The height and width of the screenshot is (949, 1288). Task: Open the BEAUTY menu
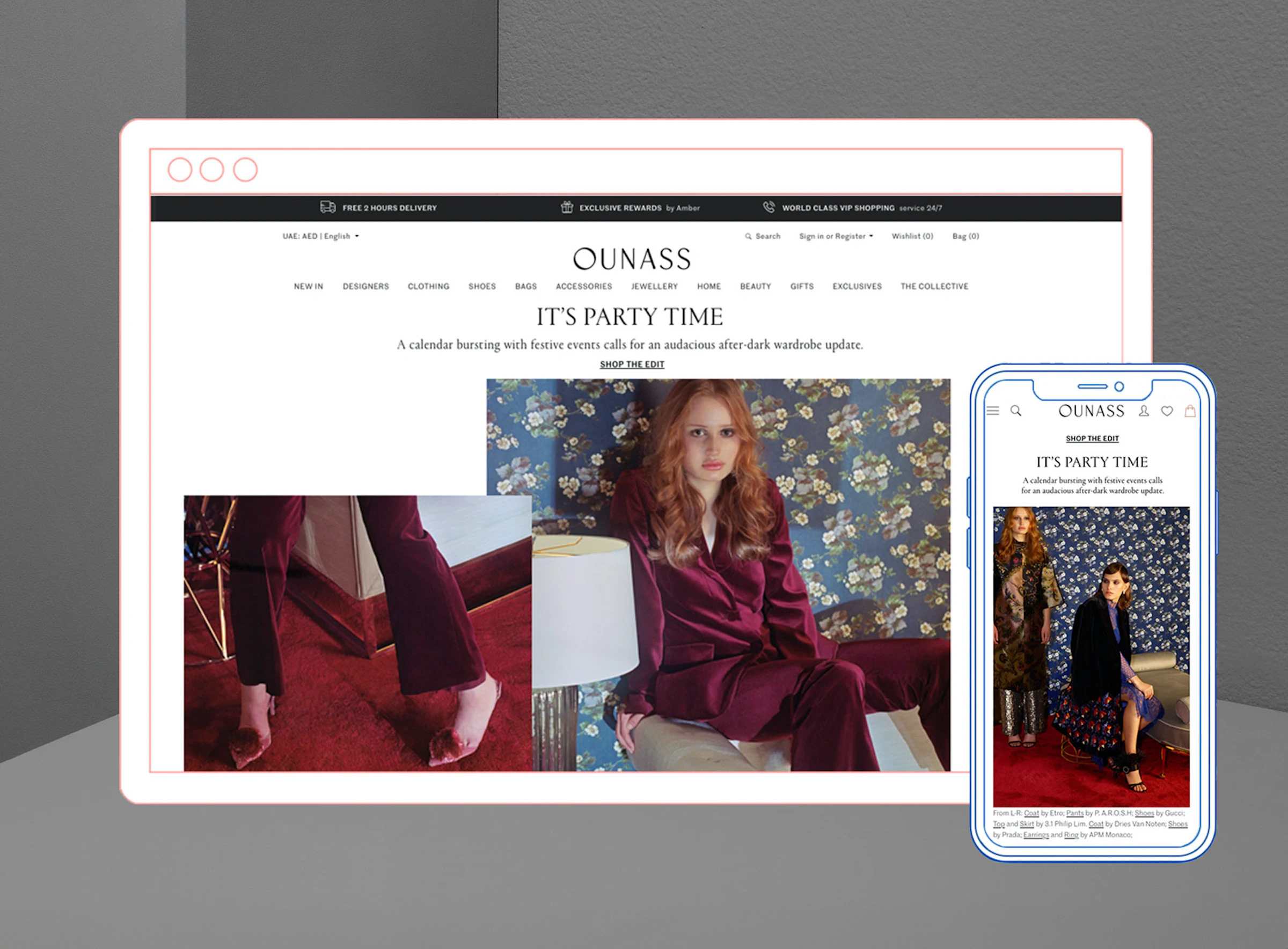pos(756,286)
